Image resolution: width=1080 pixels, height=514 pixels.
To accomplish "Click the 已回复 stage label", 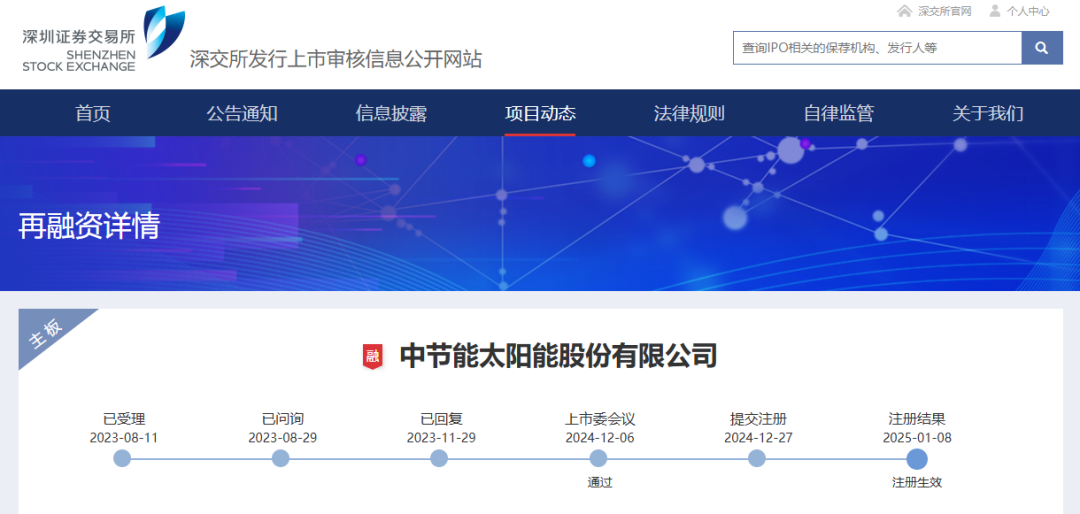I will pyautogui.click(x=441, y=419).
